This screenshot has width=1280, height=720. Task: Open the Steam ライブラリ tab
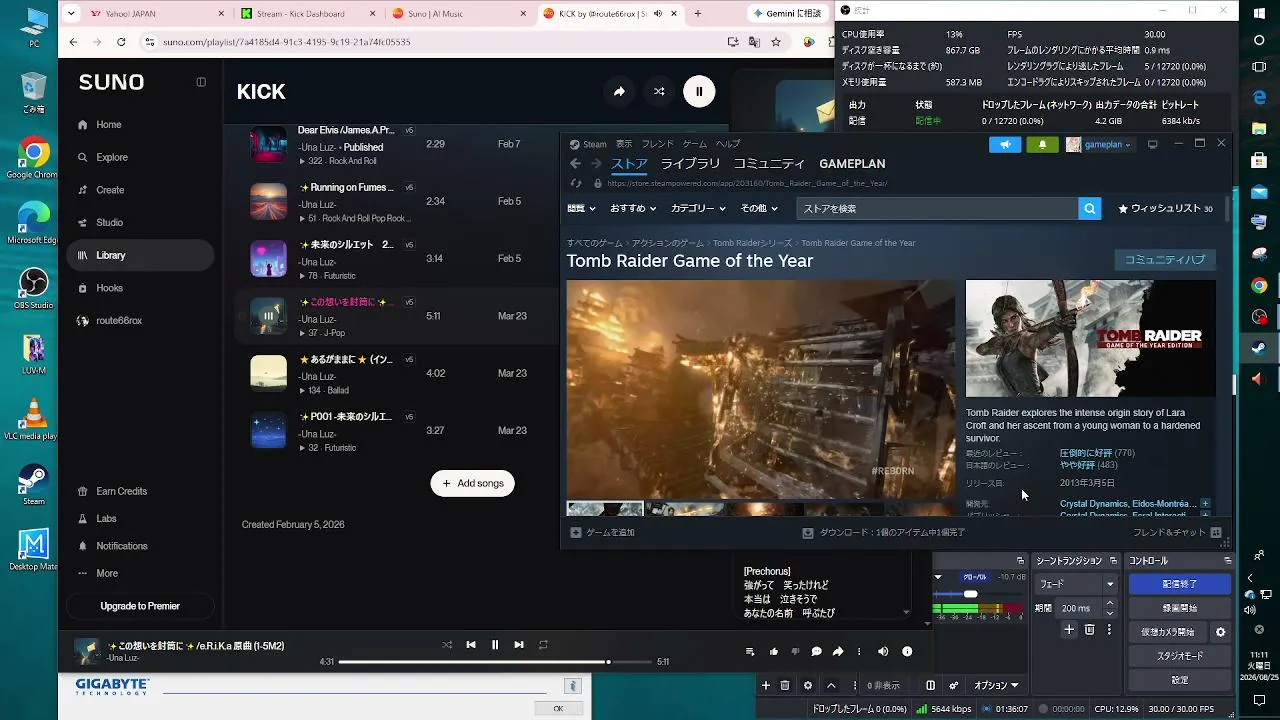[x=690, y=164]
